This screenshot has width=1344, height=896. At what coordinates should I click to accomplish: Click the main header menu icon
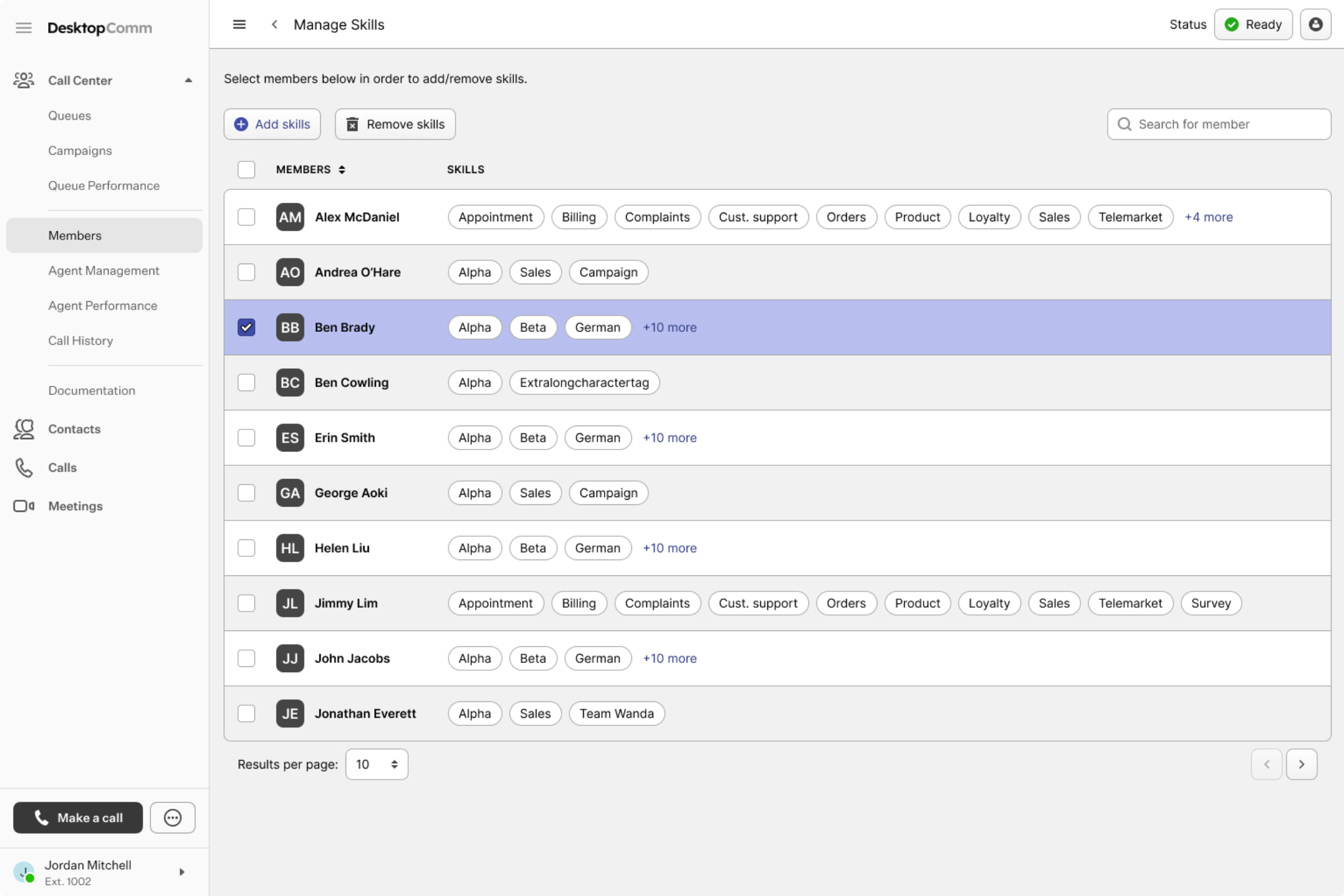coord(239,25)
